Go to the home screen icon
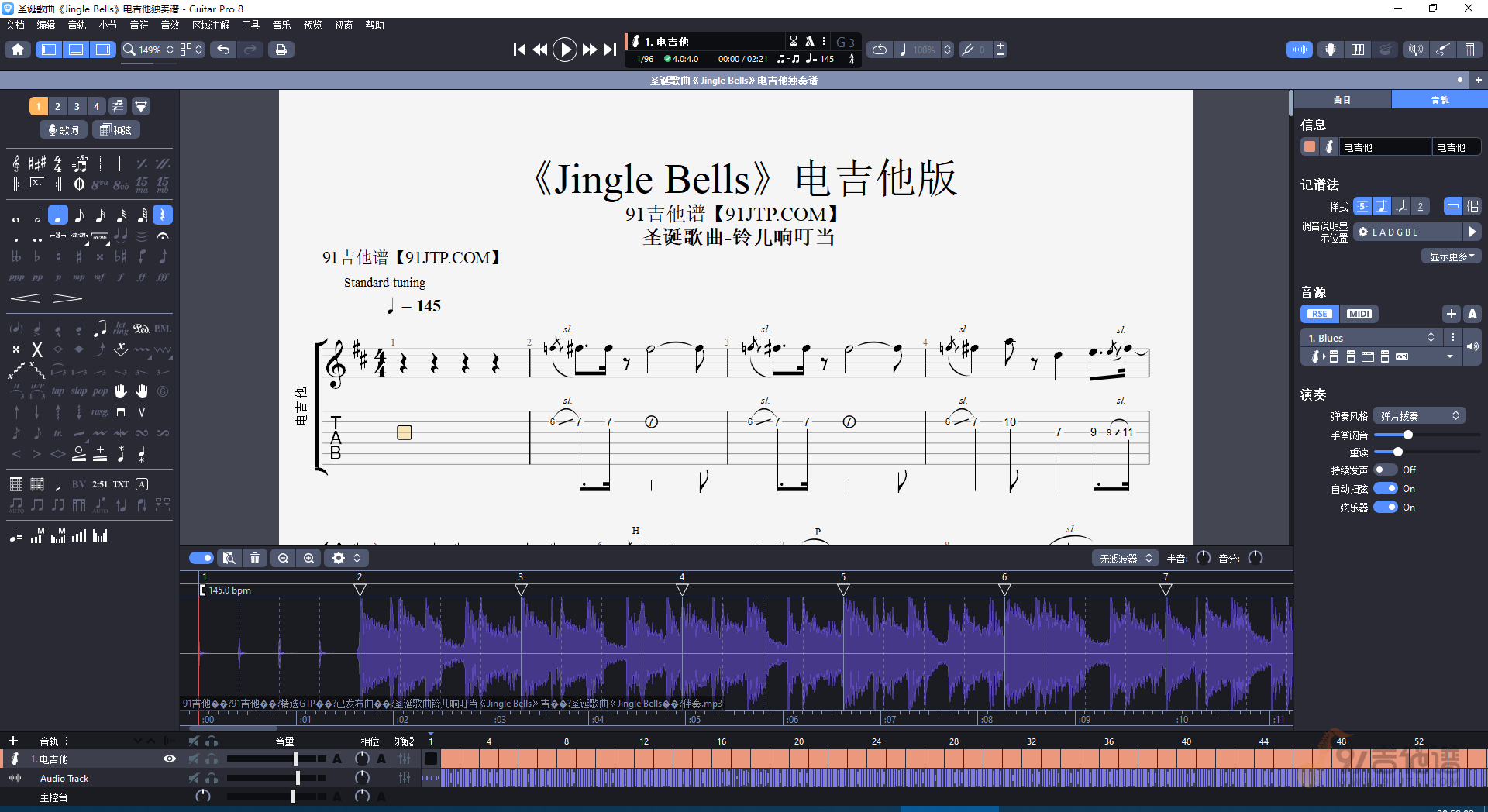Image resolution: width=1488 pixels, height=812 pixels. coord(18,50)
